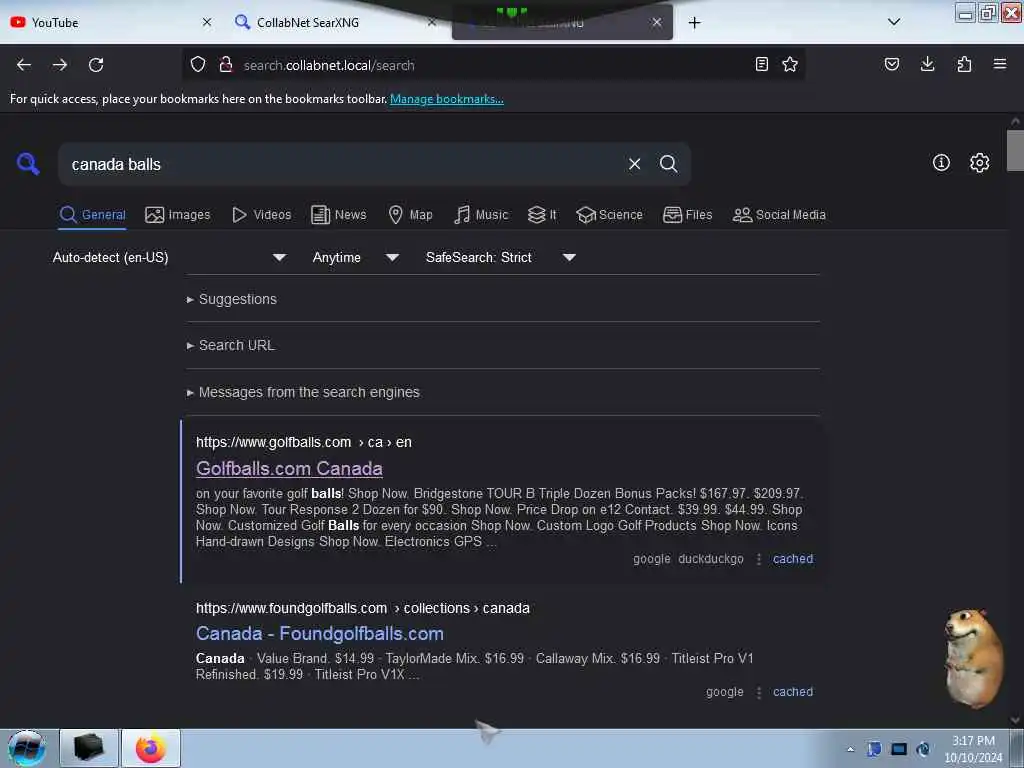Screen dimensions: 1024x768
Task: List all tabs chevron
Action: 894,22
